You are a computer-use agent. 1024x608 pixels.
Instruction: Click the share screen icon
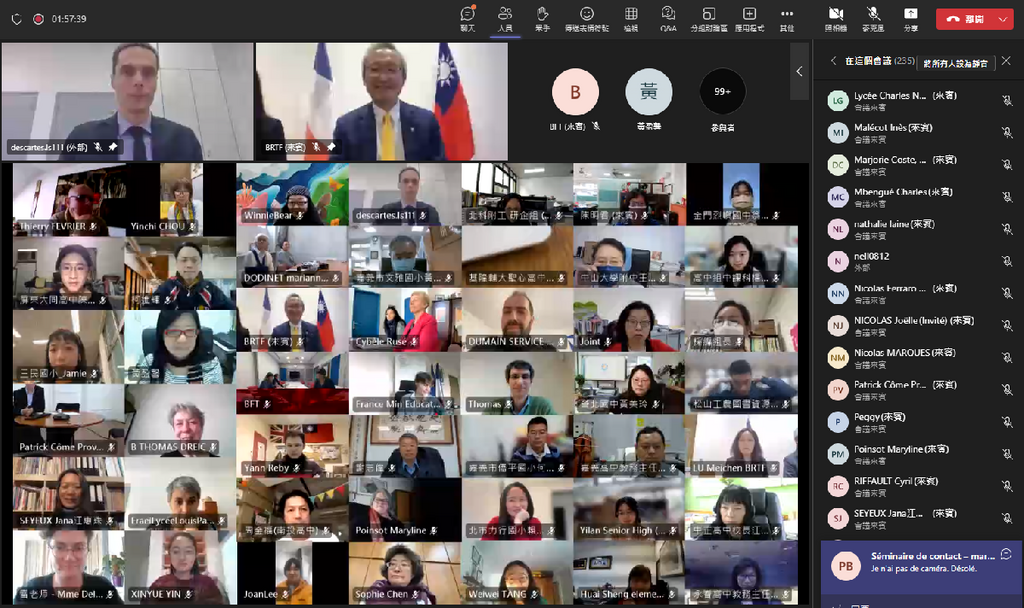[910, 17]
